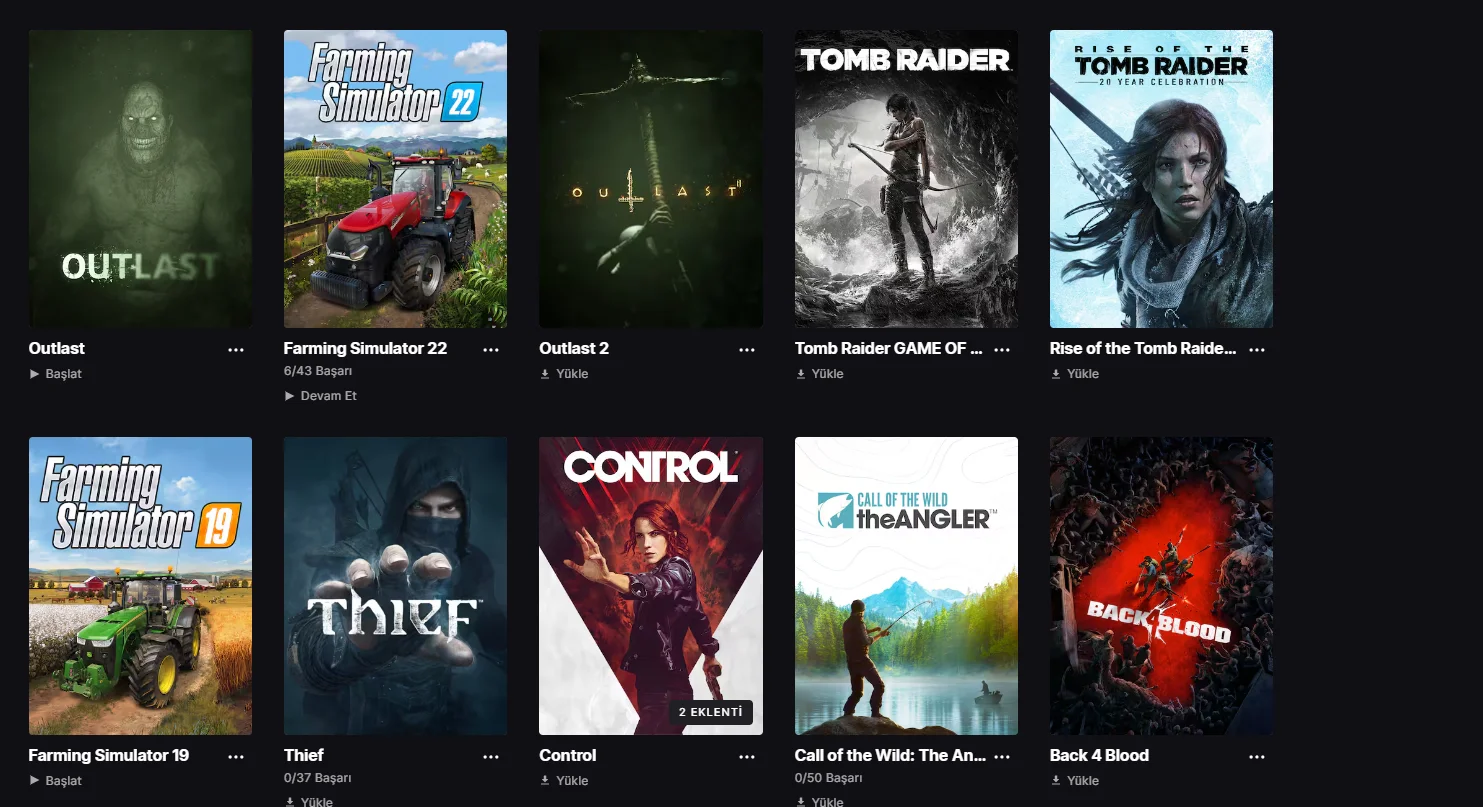This screenshot has height=807, width=1483.
Task: Click the Rise of the Tomb Raider title
Action: [1143, 349]
